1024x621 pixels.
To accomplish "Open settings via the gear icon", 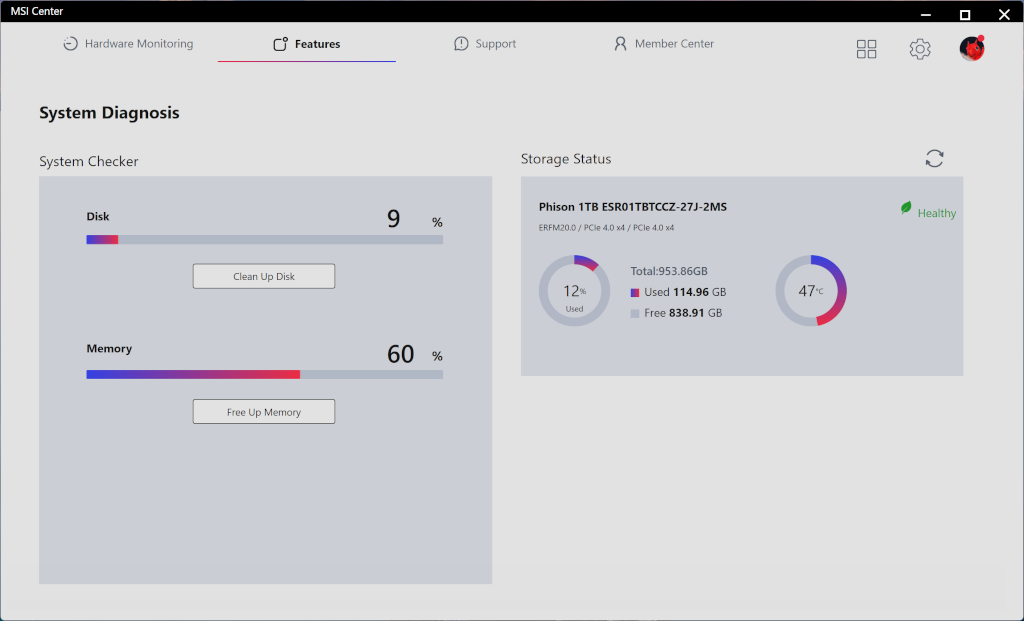I will point(919,49).
